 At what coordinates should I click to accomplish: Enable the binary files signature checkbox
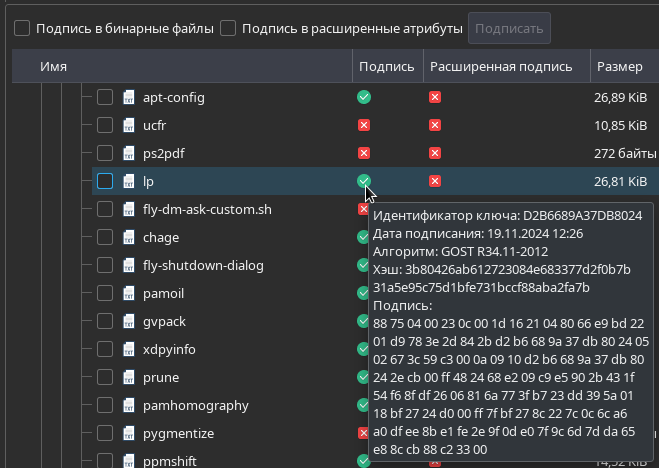[22, 29]
